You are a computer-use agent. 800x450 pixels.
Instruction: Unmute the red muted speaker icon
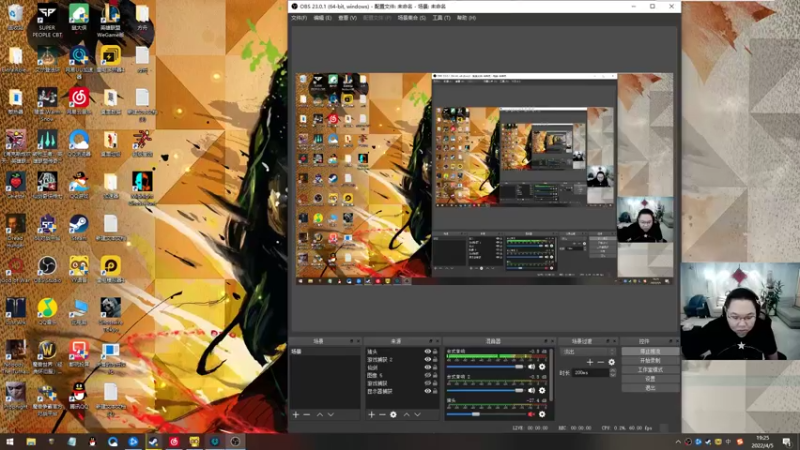click(532, 414)
